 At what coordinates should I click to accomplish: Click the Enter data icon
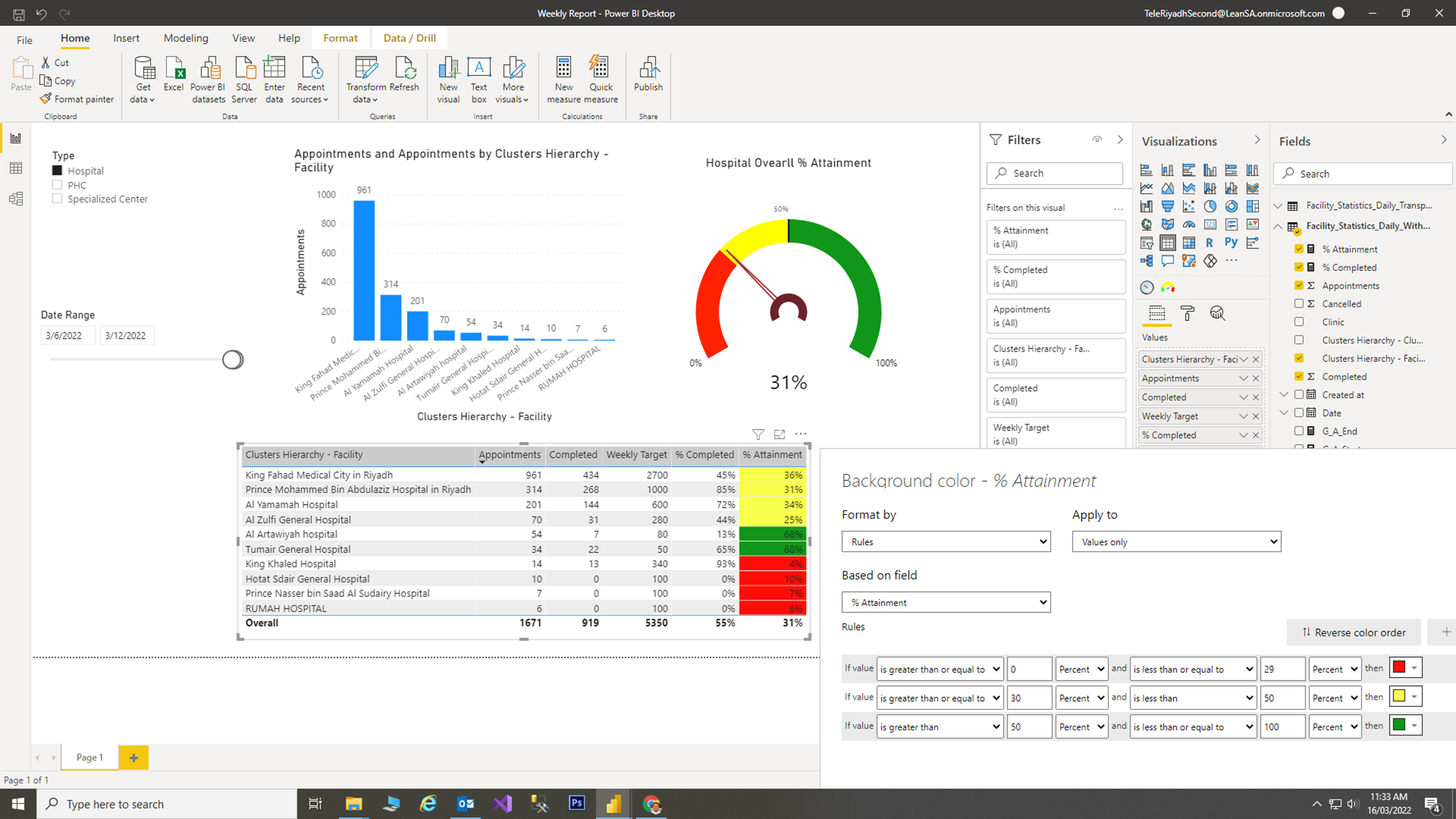[274, 79]
